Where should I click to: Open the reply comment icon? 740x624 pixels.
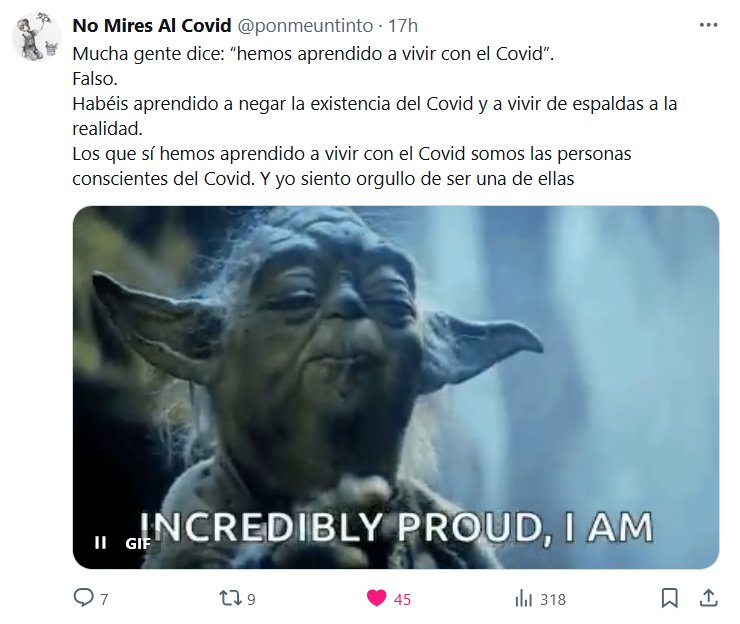[84, 598]
